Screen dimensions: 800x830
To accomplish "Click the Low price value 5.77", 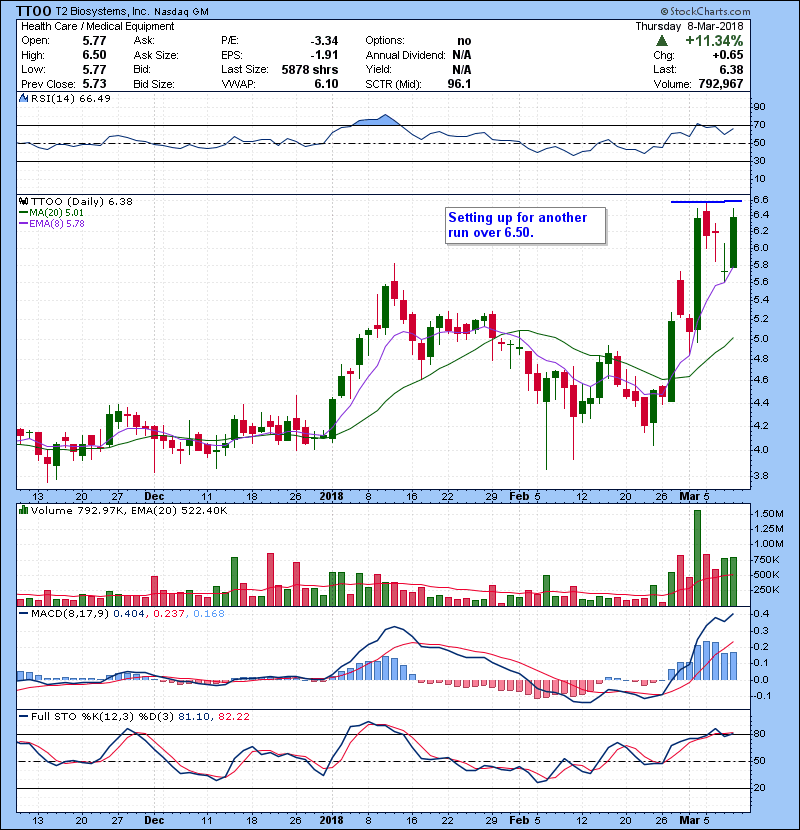I will pos(94,69).
